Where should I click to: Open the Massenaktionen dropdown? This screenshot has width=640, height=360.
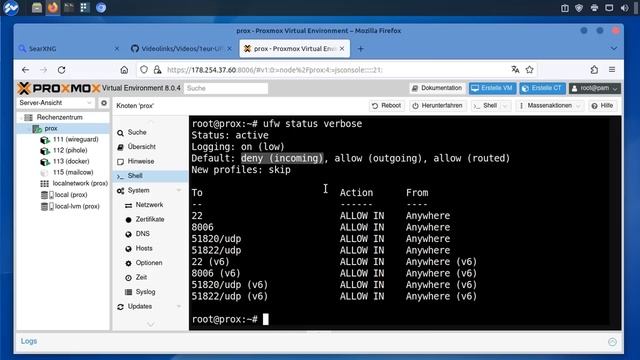(x=550, y=106)
